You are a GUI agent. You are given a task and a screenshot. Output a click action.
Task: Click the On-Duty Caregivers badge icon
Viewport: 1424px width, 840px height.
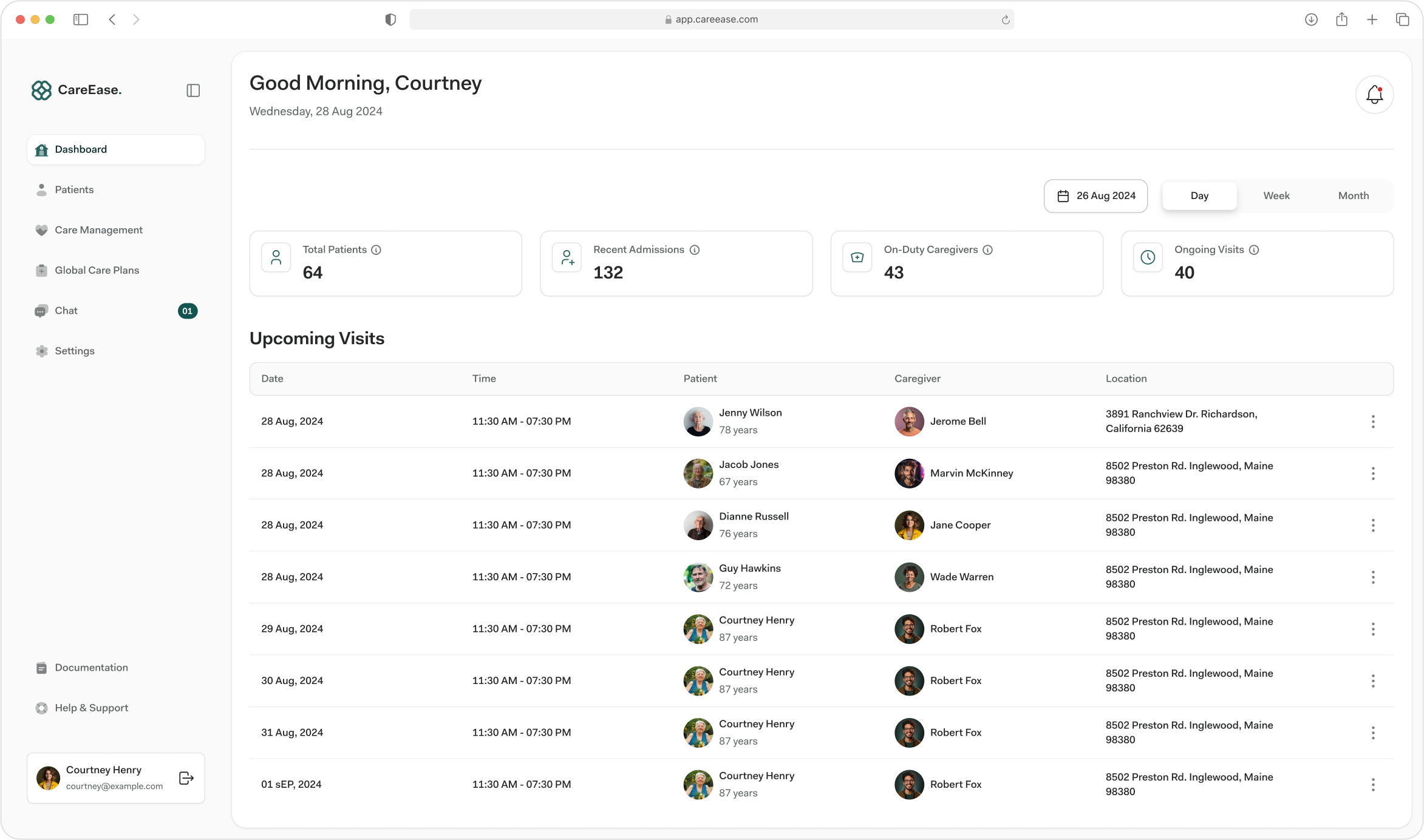(x=857, y=257)
